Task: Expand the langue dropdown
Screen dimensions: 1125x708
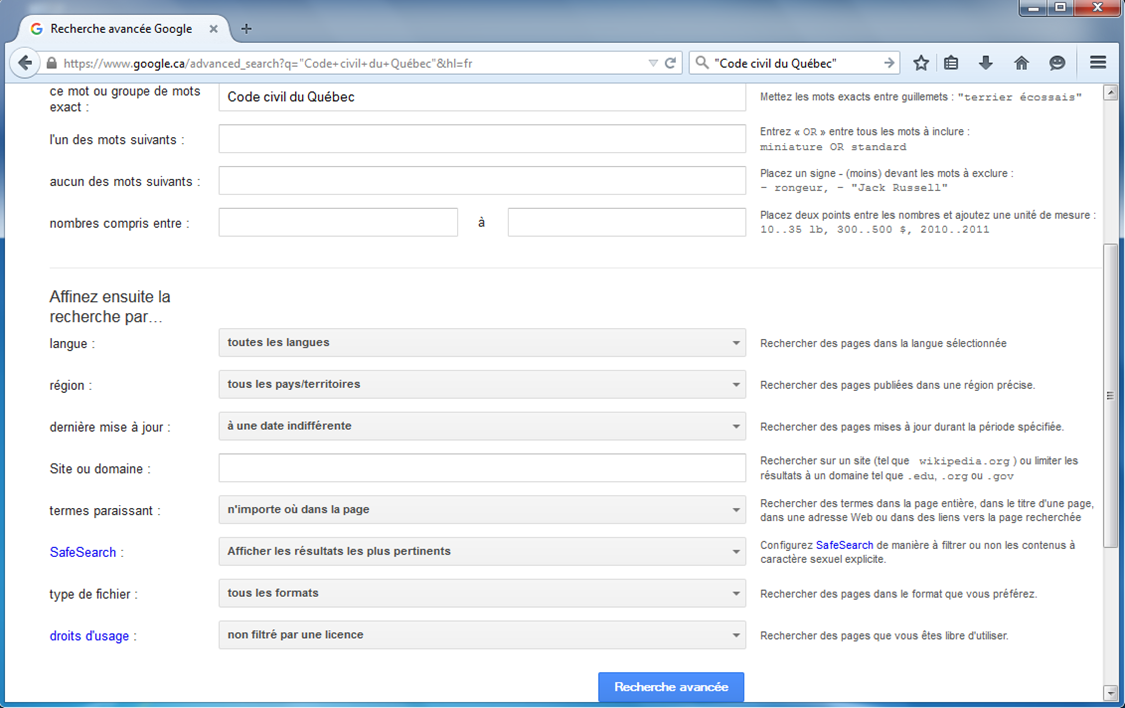Action: coord(482,343)
